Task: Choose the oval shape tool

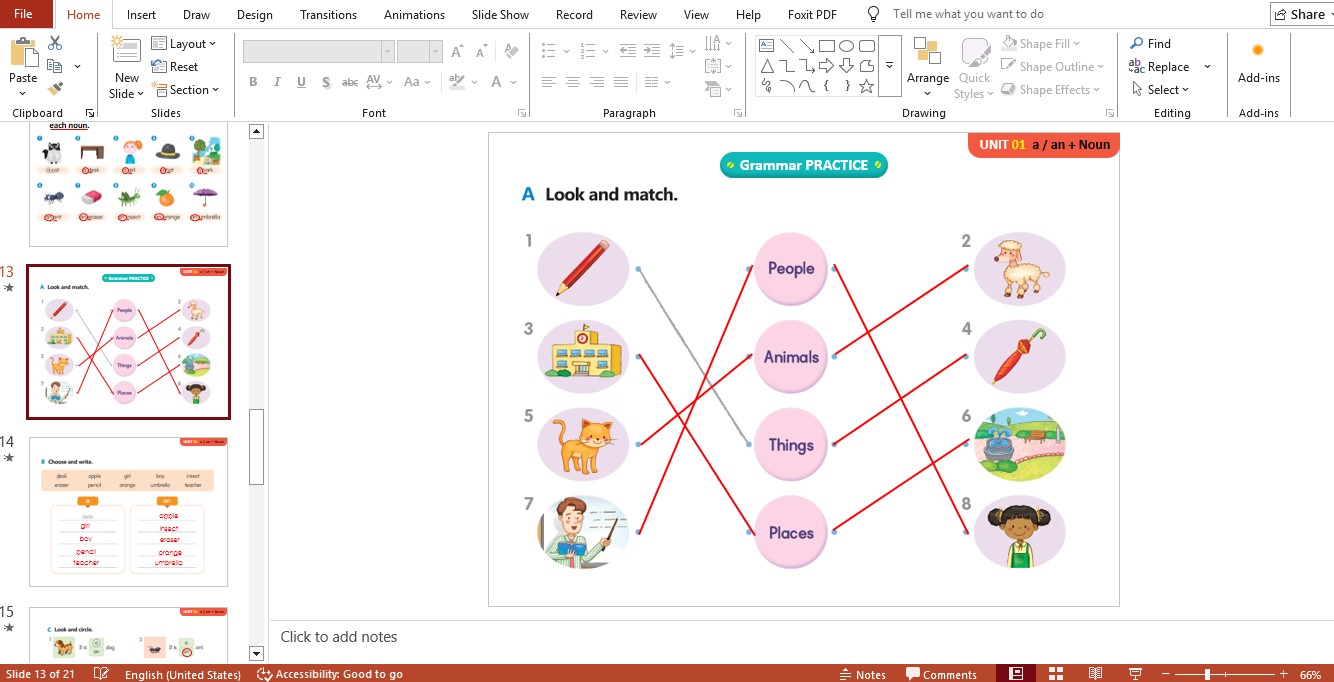Action: (x=846, y=45)
